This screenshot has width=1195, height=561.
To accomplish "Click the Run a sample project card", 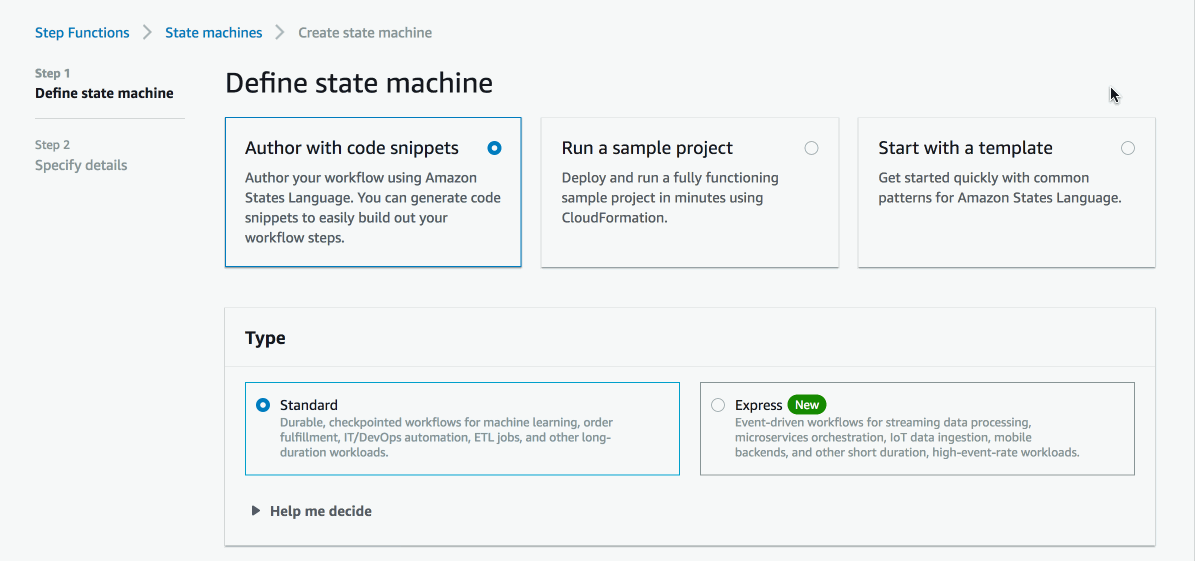I will pos(690,192).
